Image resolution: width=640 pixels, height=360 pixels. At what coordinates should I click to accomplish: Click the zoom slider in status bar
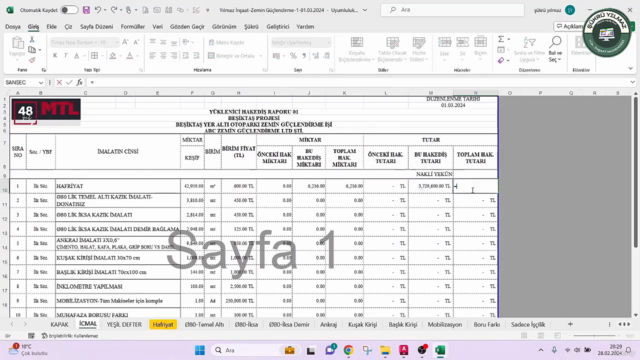click(x=595, y=336)
